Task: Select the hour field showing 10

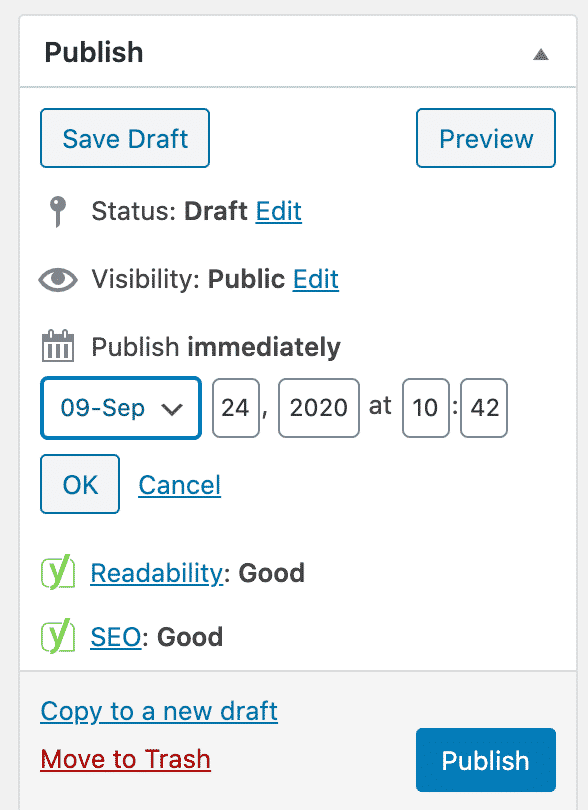Action: coord(426,408)
